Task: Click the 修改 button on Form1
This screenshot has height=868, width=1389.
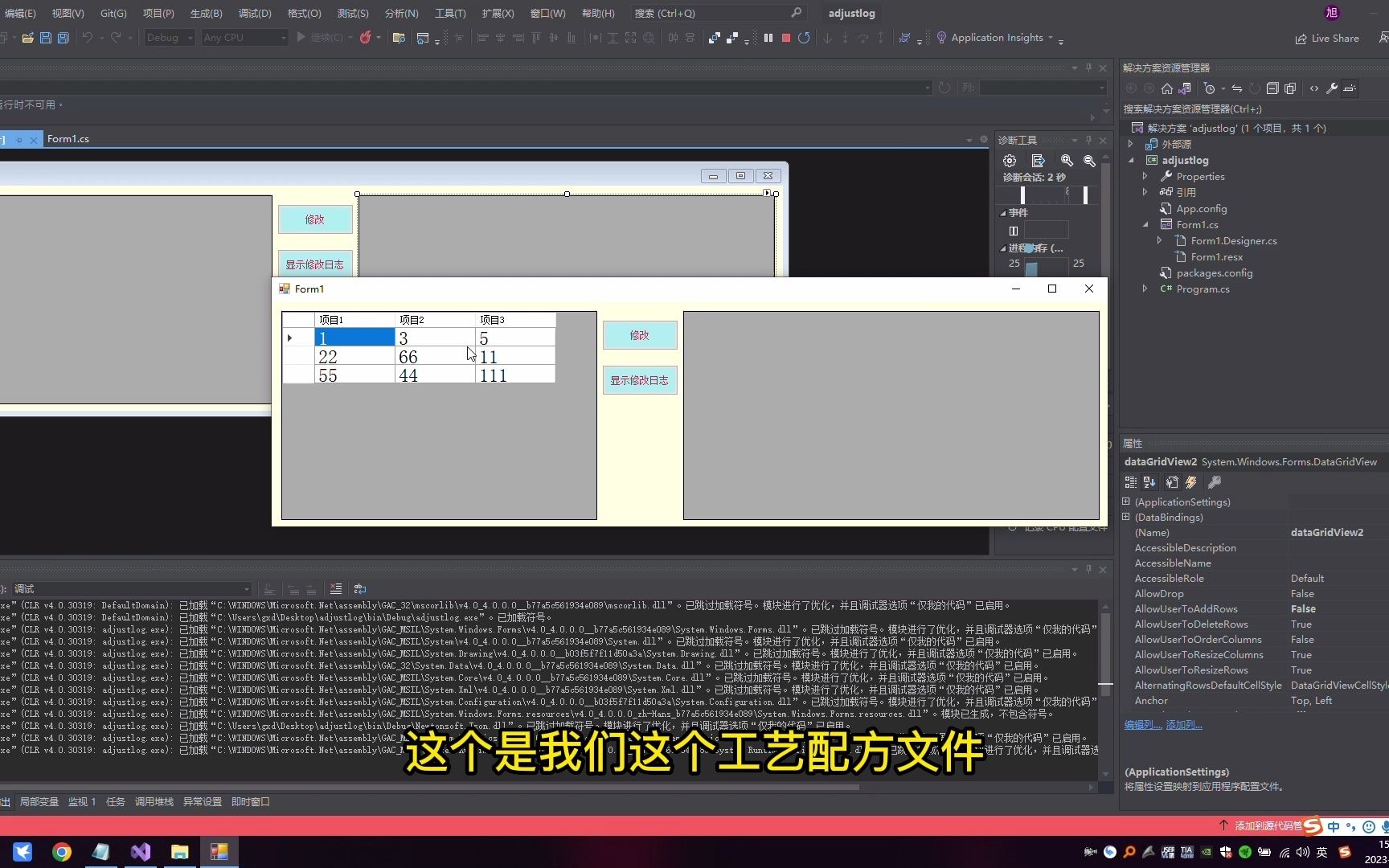Action: tap(639, 335)
